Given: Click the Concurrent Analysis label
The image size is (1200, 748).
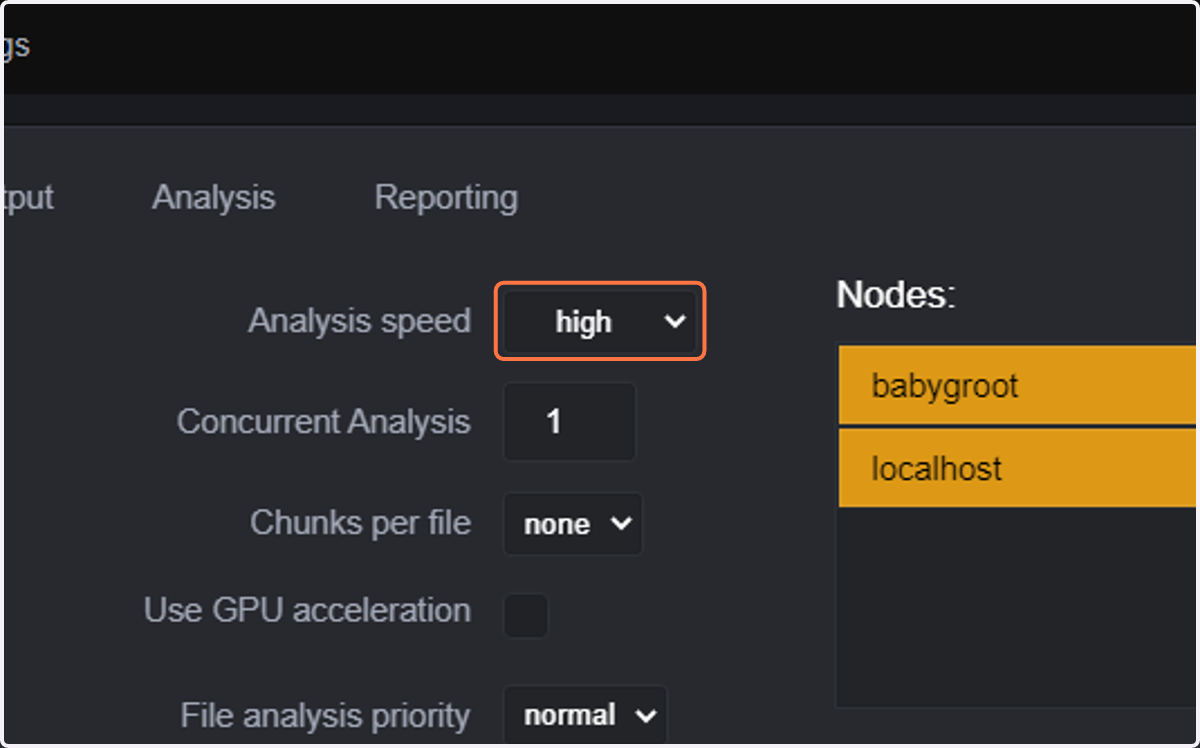Looking at the screenshot, I should (x=323, y=421).
